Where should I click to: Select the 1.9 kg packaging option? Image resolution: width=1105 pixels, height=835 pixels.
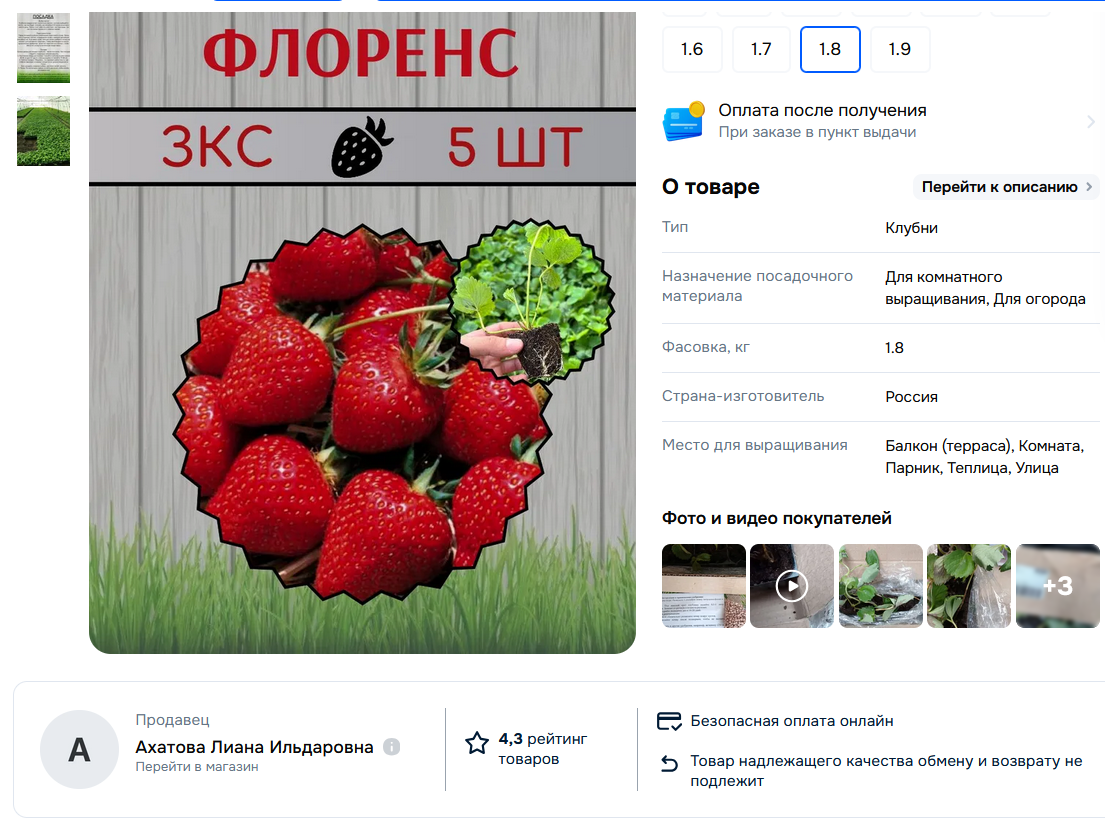[900, 49]
